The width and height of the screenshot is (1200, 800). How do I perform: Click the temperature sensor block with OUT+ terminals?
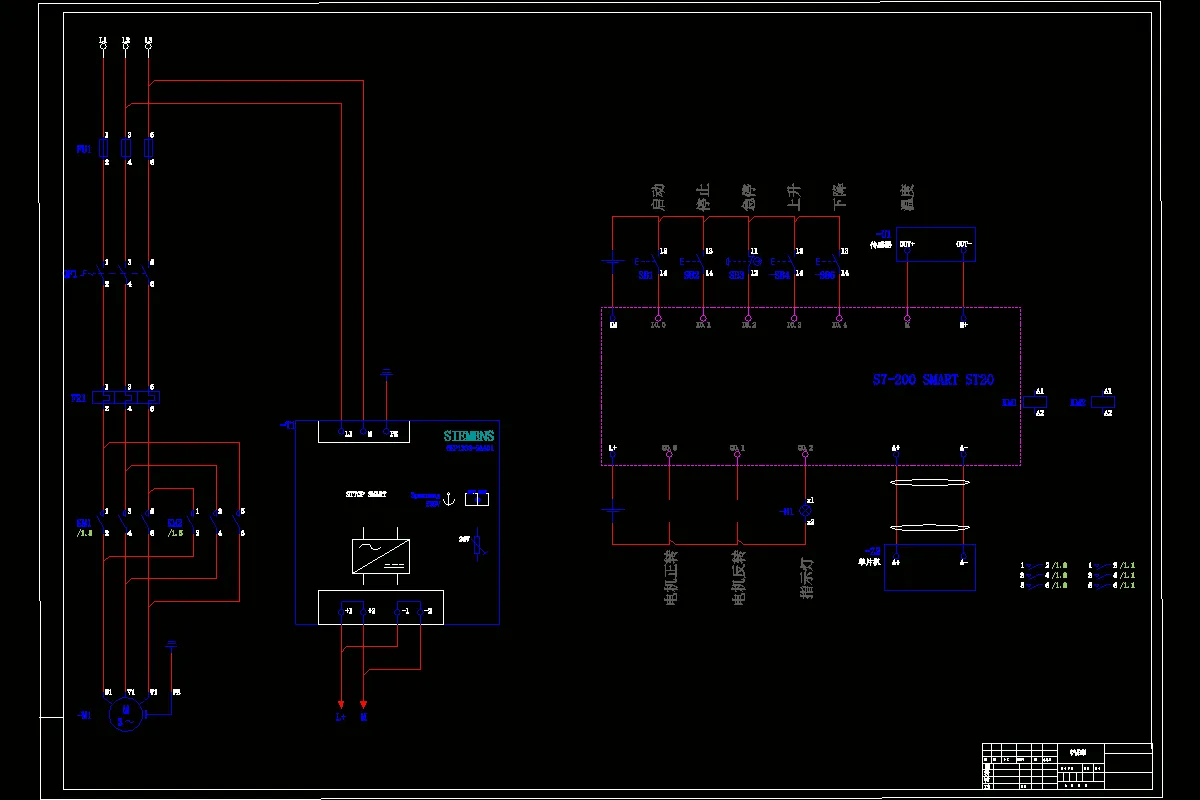click(x=935, y=244)
